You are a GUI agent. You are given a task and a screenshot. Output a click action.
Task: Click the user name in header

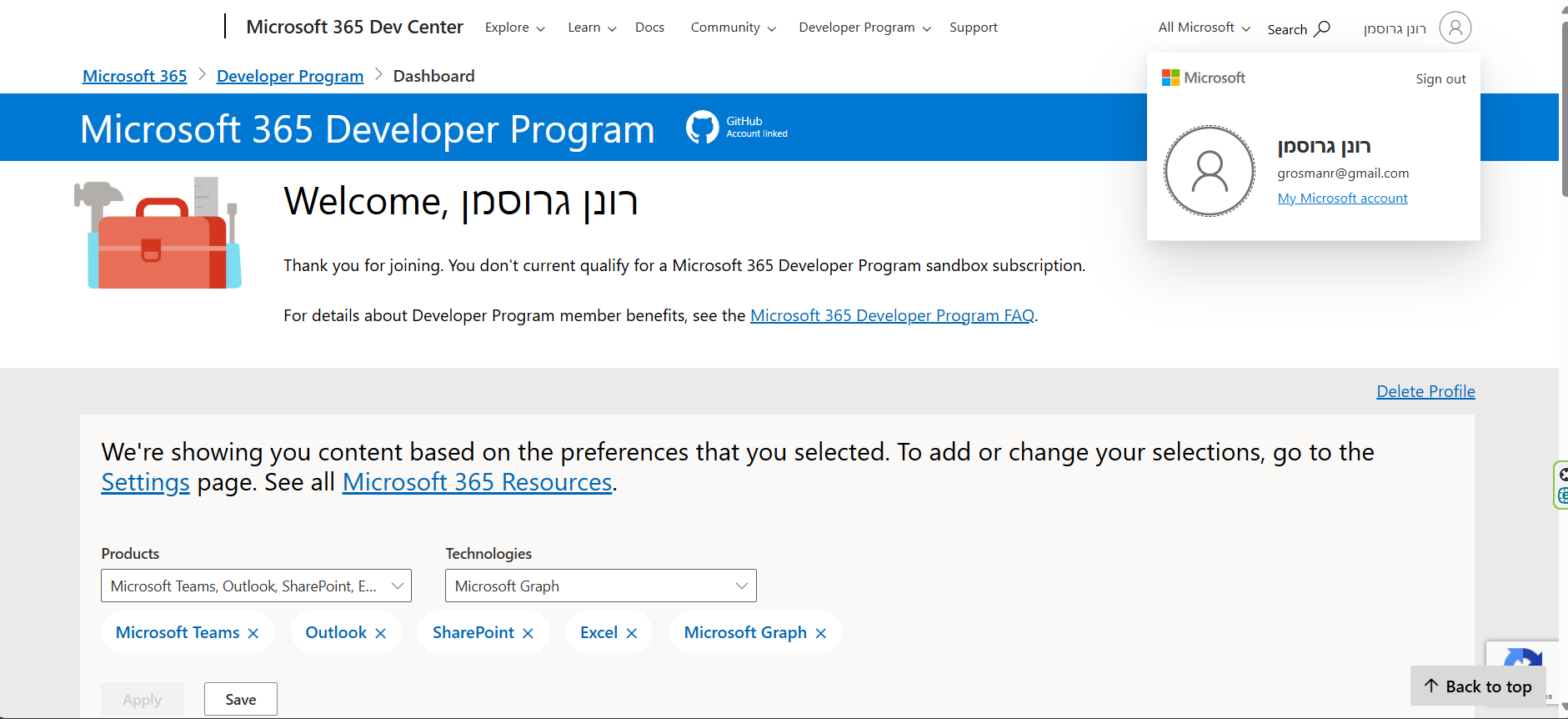[x=1395, y=29]
